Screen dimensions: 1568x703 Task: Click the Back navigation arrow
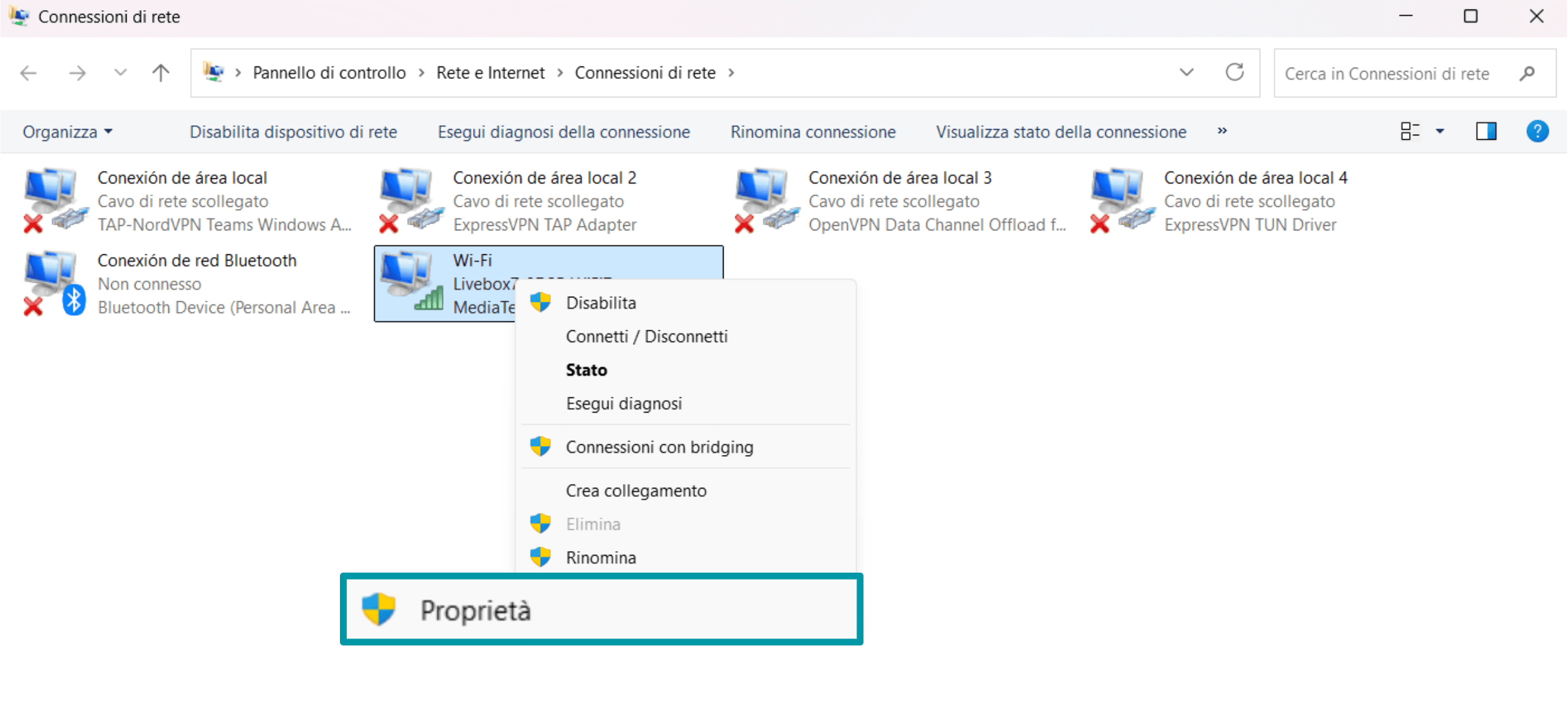point(28,73)
